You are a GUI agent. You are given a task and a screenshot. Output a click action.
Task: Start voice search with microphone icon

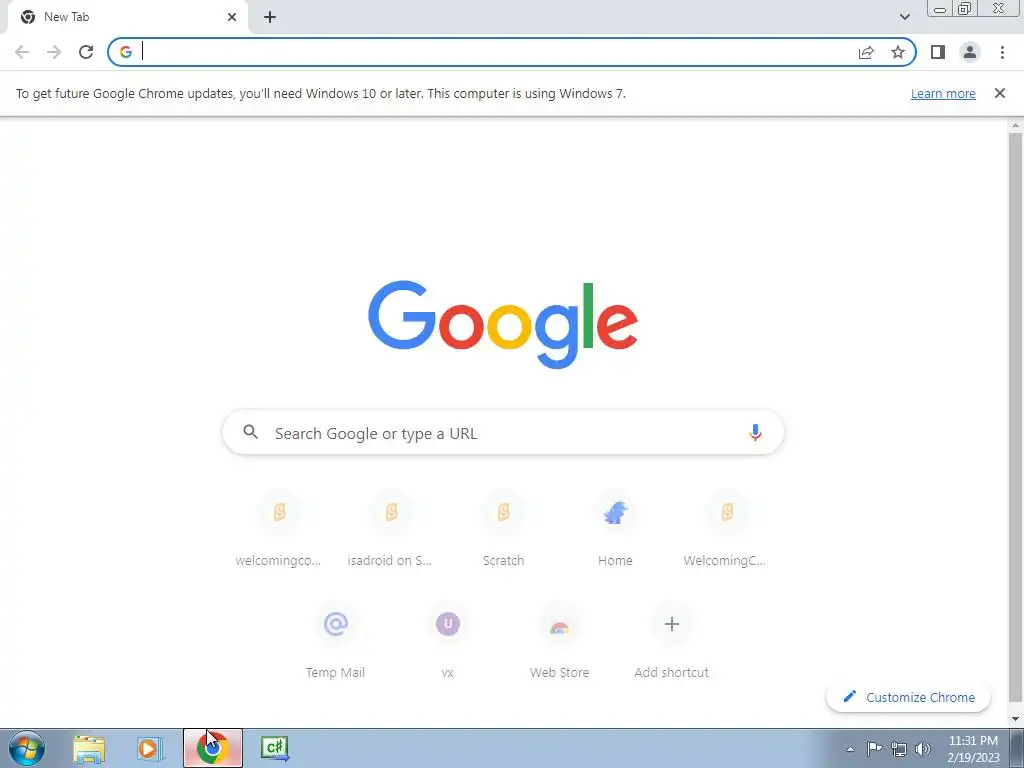(755, 432)
